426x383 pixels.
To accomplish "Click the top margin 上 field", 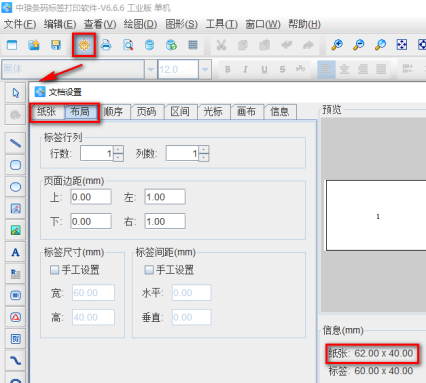I will [91, 197].
